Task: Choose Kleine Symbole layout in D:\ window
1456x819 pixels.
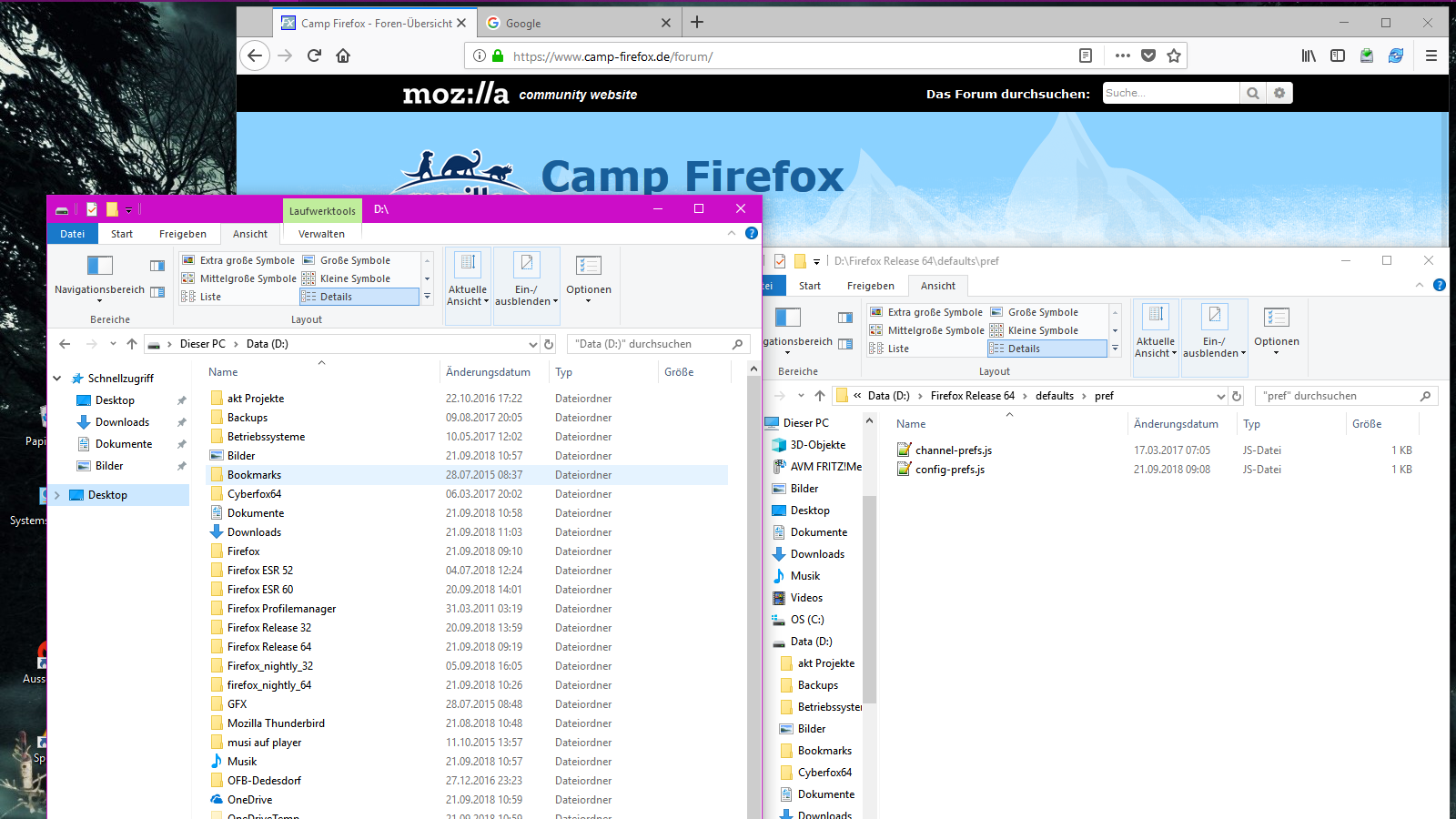Action: [x=347, y=278]
